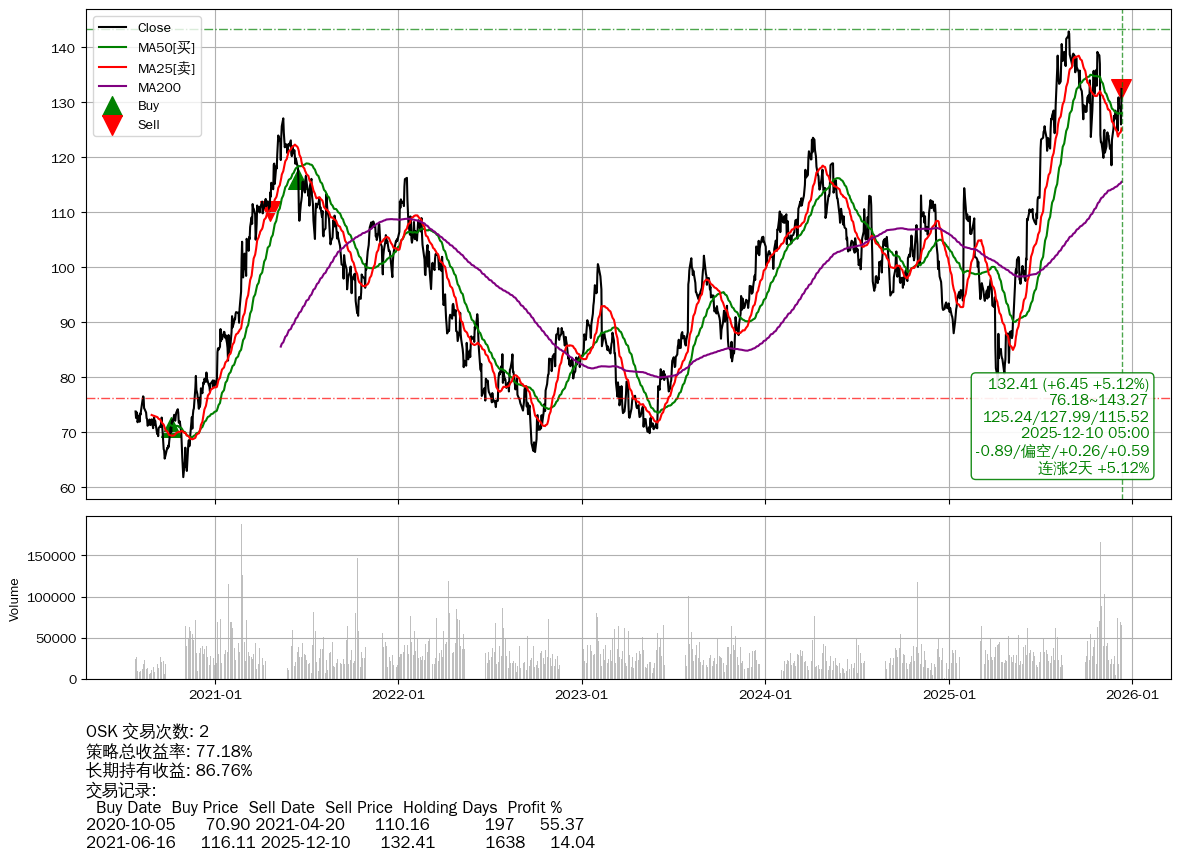The width and height of the screenshot is (1181, 860).
Task: Click the 连涨2天 +5.12% line in info box
Action: 1093,468
